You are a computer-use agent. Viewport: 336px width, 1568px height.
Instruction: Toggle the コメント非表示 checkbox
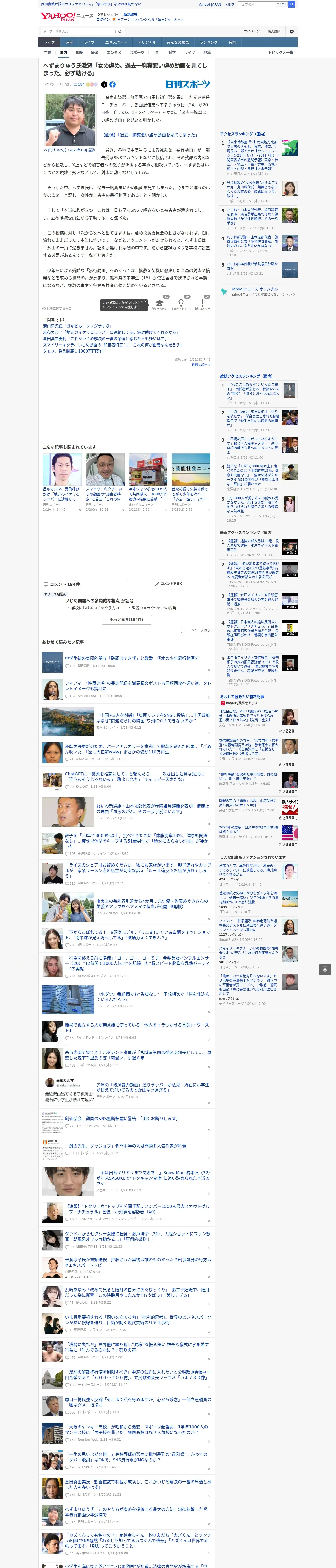coord(183,631)
